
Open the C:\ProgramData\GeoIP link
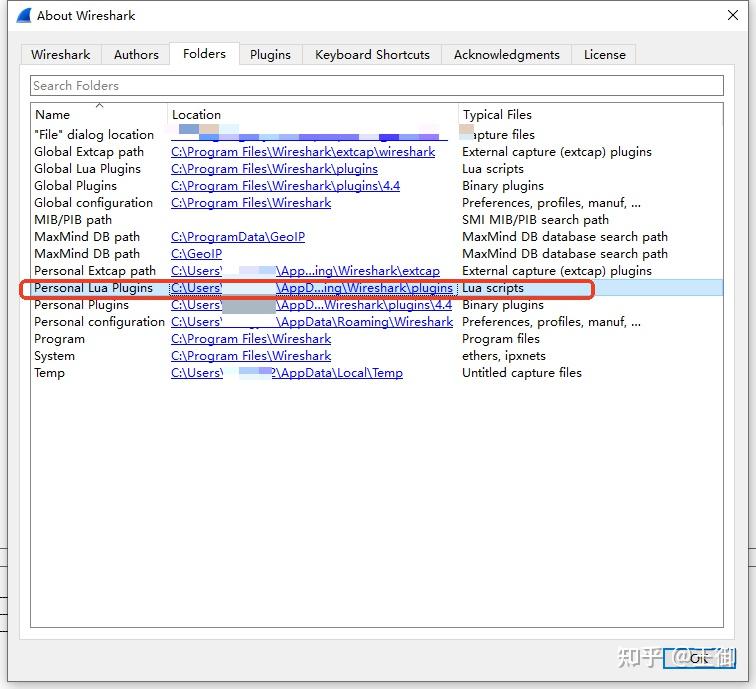pyautogui.click(x=238, y=237)
